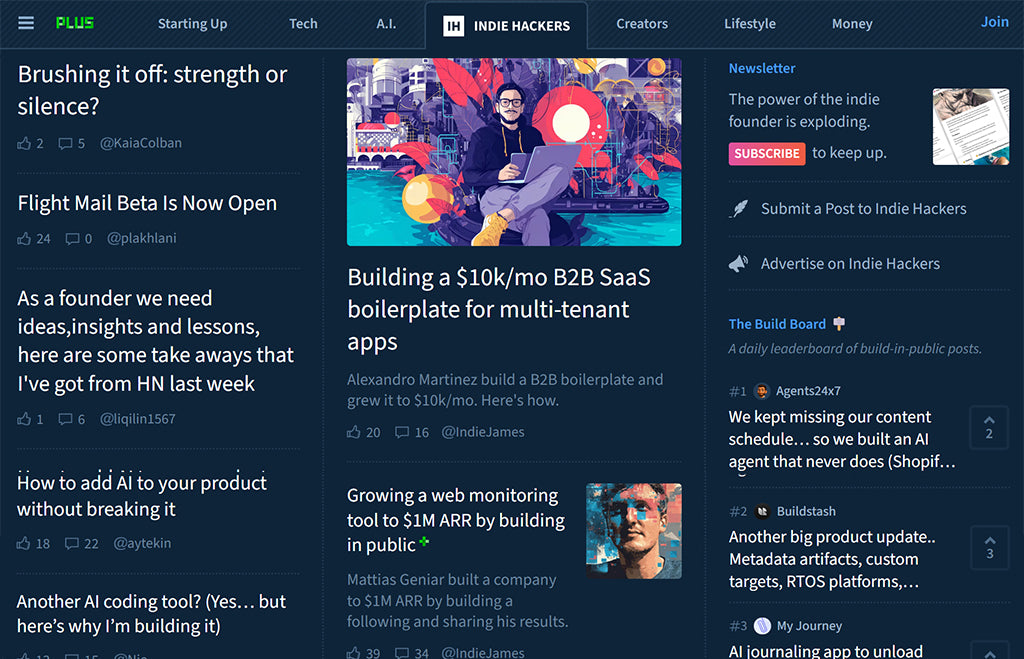Open The Build Board heading link
The height and width of the screenshot is (659, 1024).
click(x=777, y=324)
